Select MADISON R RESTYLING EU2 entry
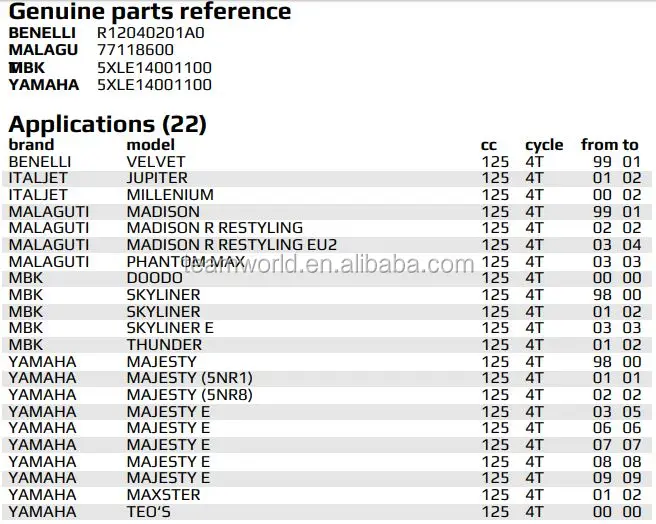 [232, 245]
